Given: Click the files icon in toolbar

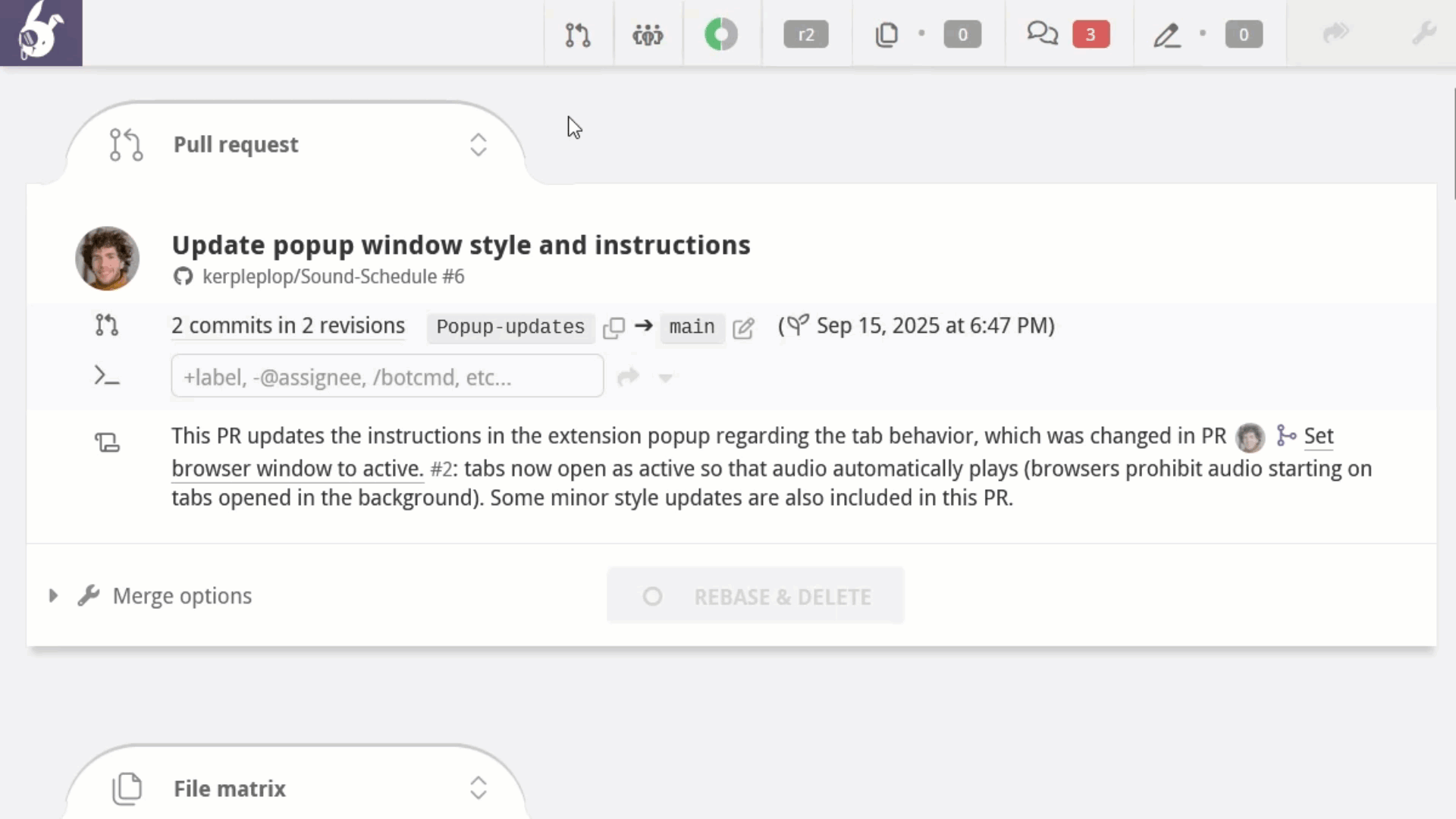Looking at the screenshot, I should pos(886,34).
